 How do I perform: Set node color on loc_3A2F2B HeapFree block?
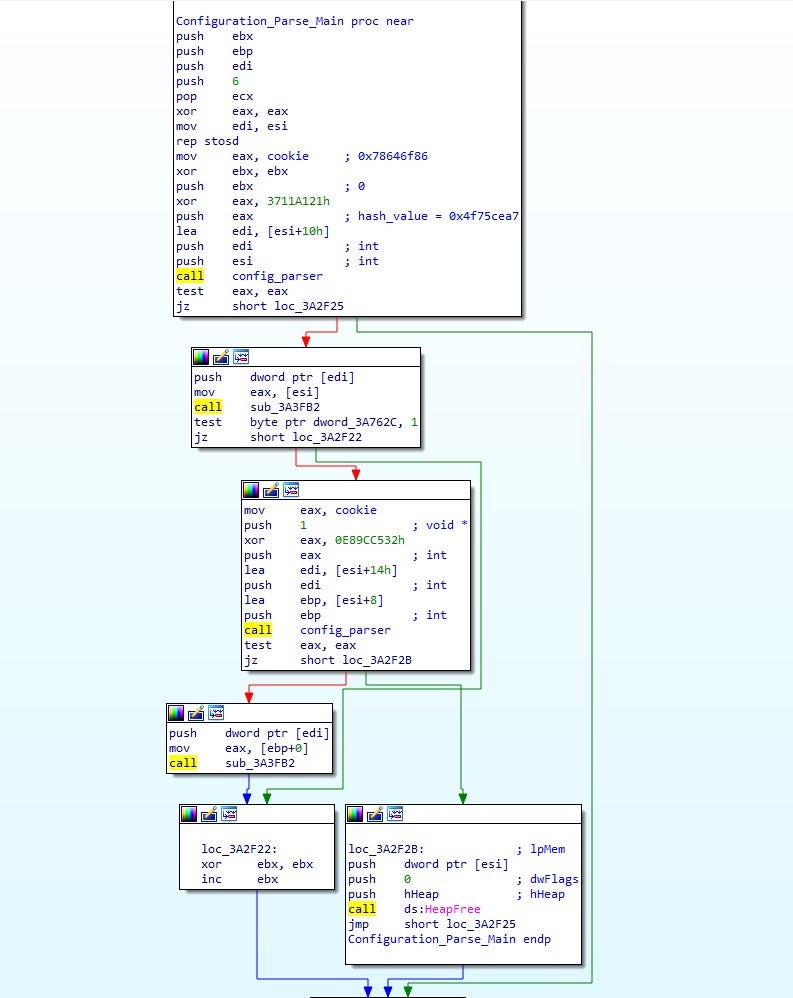355,814
